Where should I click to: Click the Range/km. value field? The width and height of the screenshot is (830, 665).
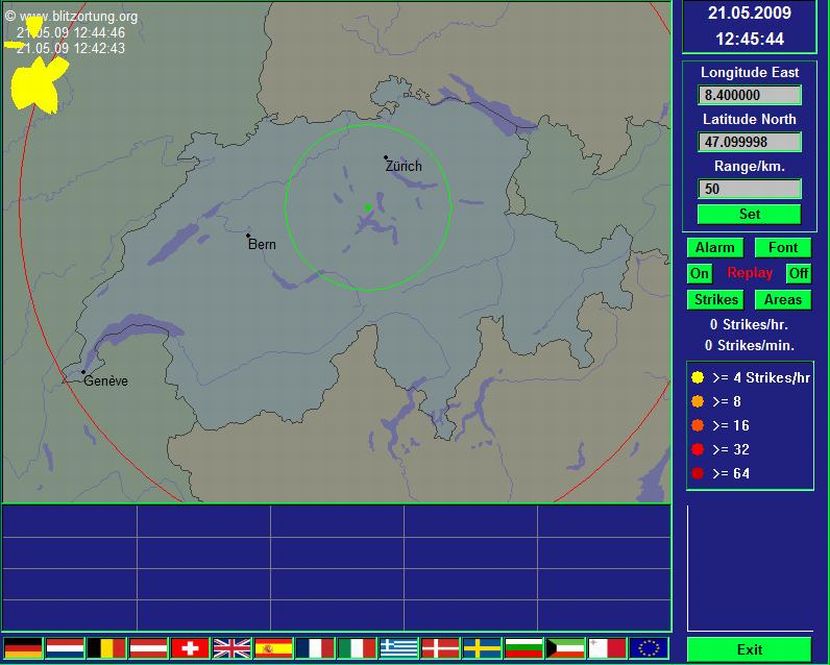[x=749, y=189]
